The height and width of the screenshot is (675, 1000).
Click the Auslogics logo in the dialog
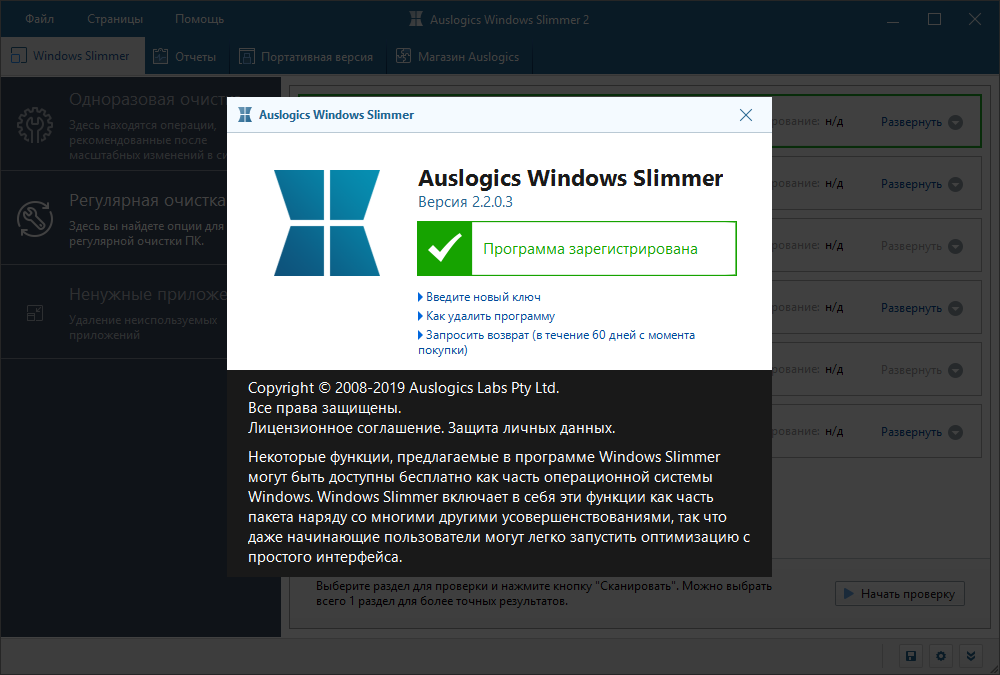tap(326, 220)
